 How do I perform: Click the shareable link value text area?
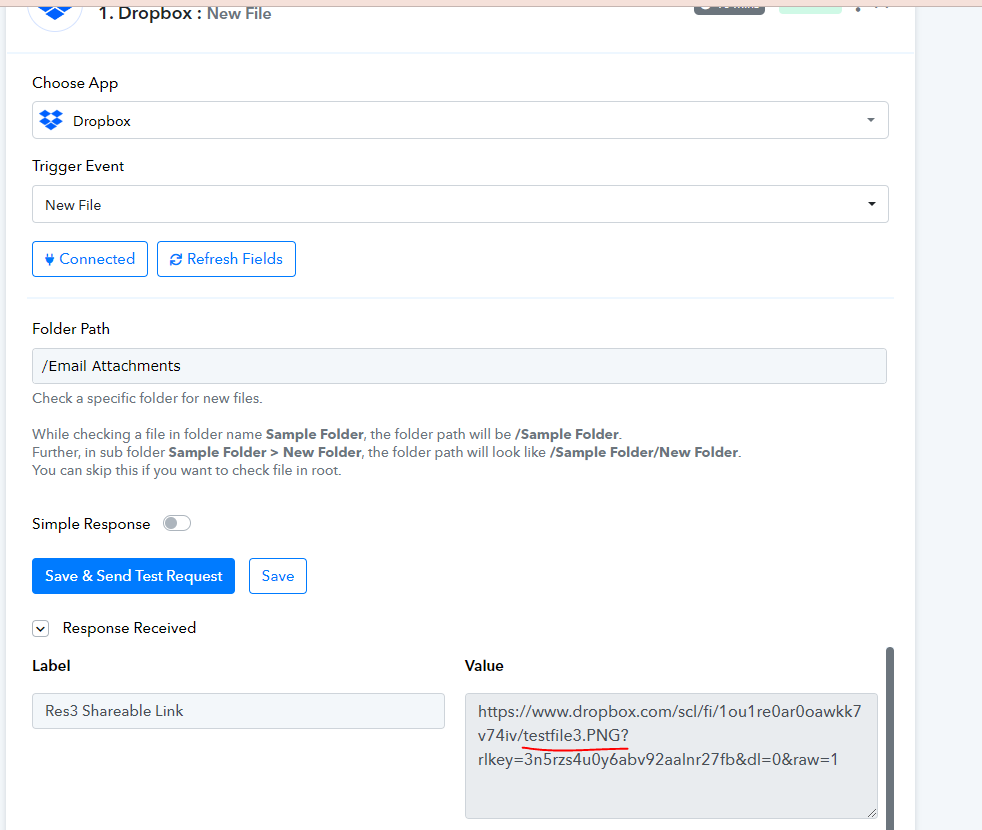671,755
